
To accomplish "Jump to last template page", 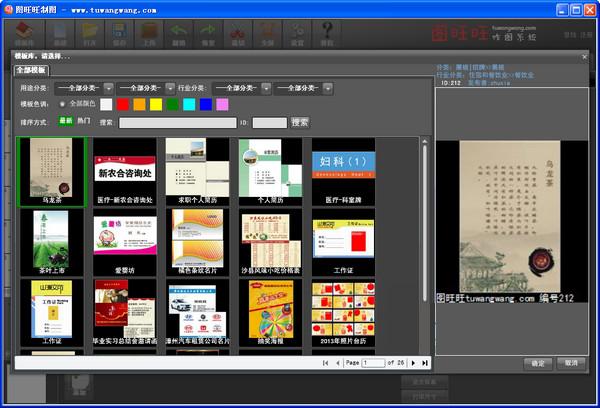I will (425, 362).
